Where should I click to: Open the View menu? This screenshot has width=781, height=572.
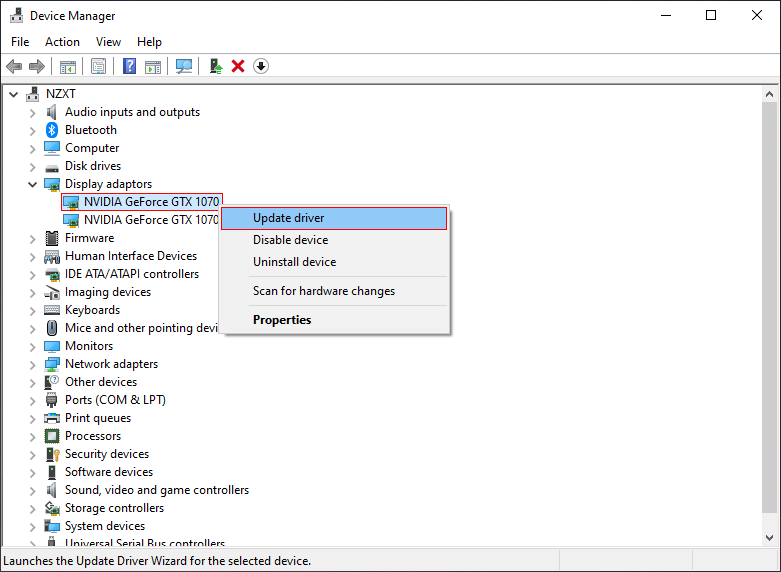(108, 42)
